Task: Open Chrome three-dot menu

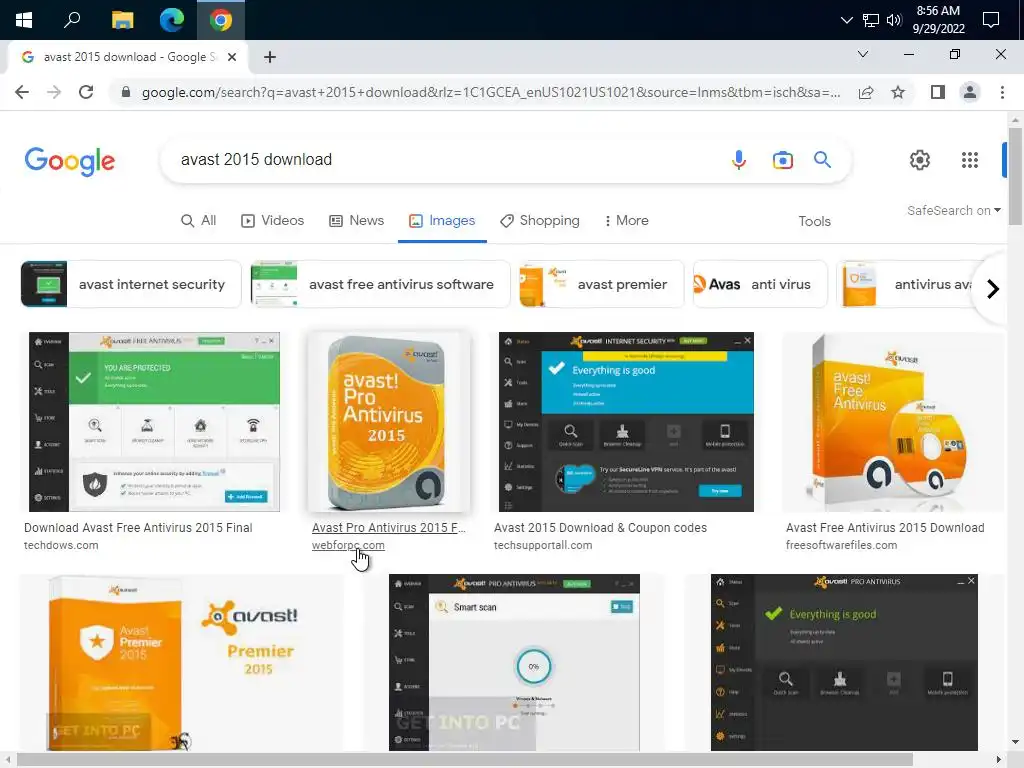Action: point(1002,92)
